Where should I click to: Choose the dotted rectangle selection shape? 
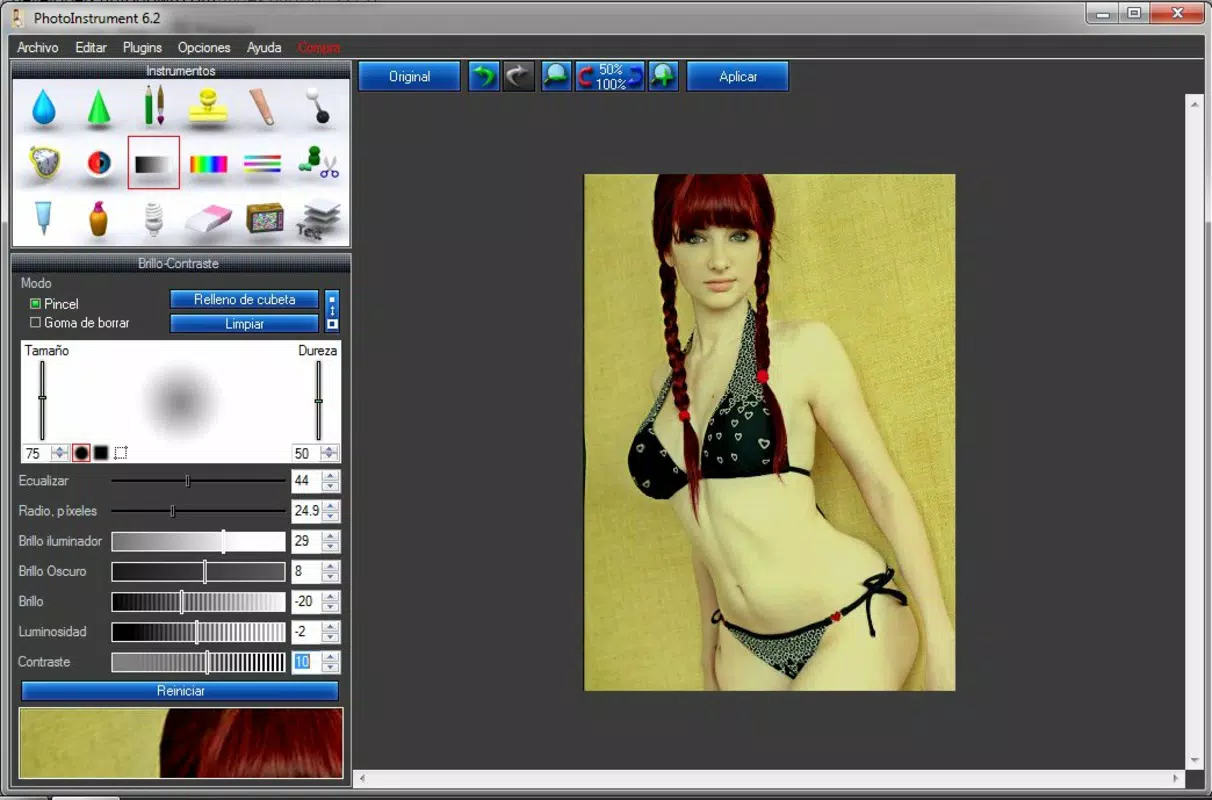point(120,453)
